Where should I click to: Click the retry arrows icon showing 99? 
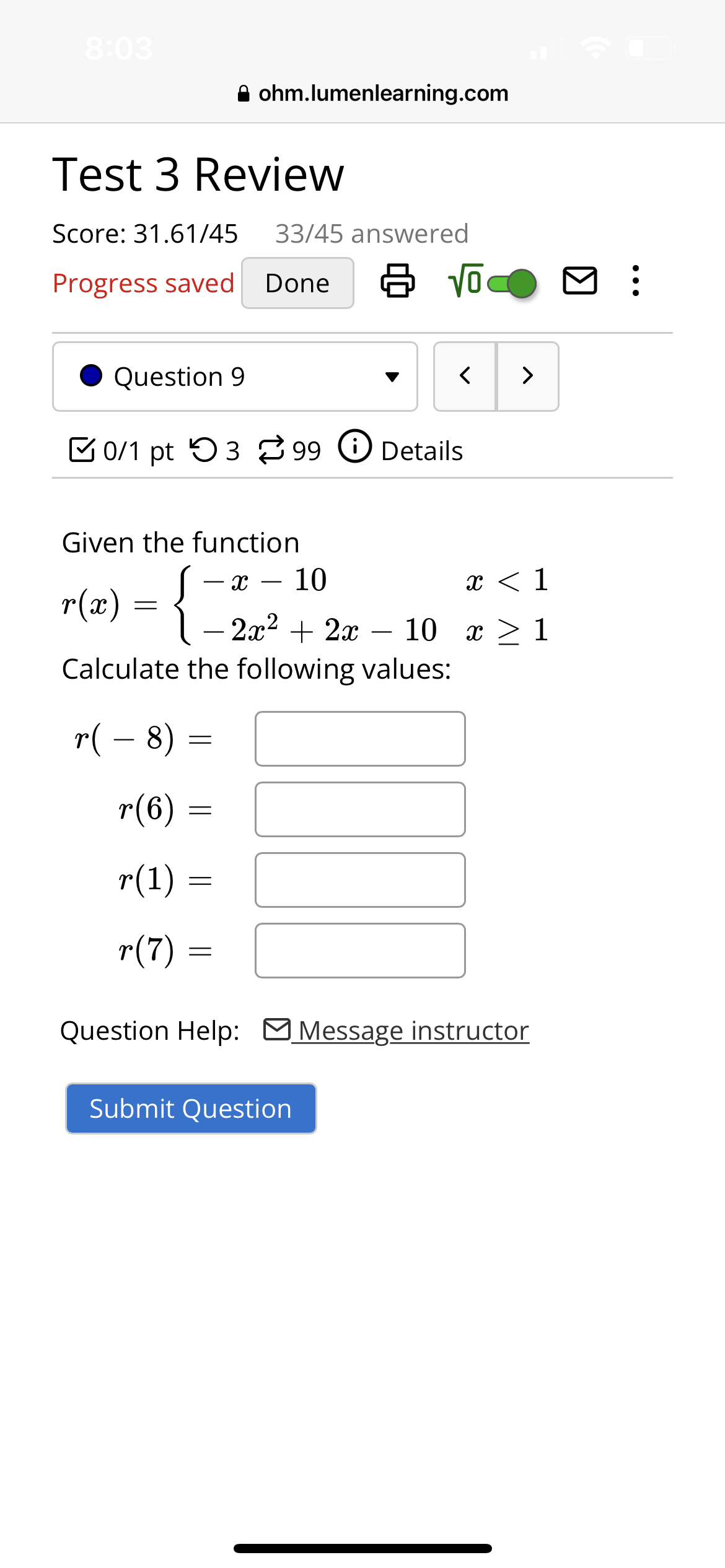[x=273, y=450]
